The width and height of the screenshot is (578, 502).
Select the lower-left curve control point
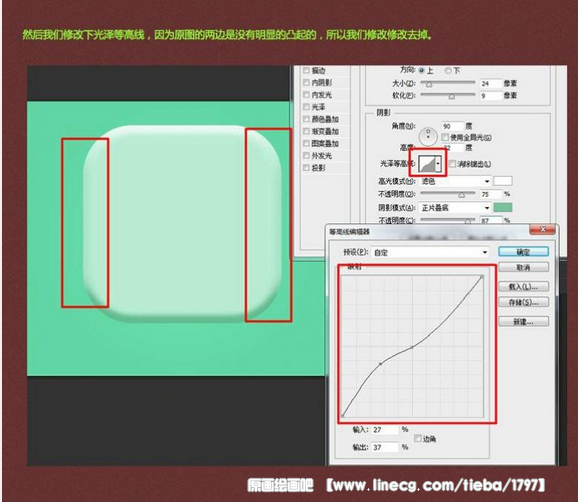(x=380, y=364)
